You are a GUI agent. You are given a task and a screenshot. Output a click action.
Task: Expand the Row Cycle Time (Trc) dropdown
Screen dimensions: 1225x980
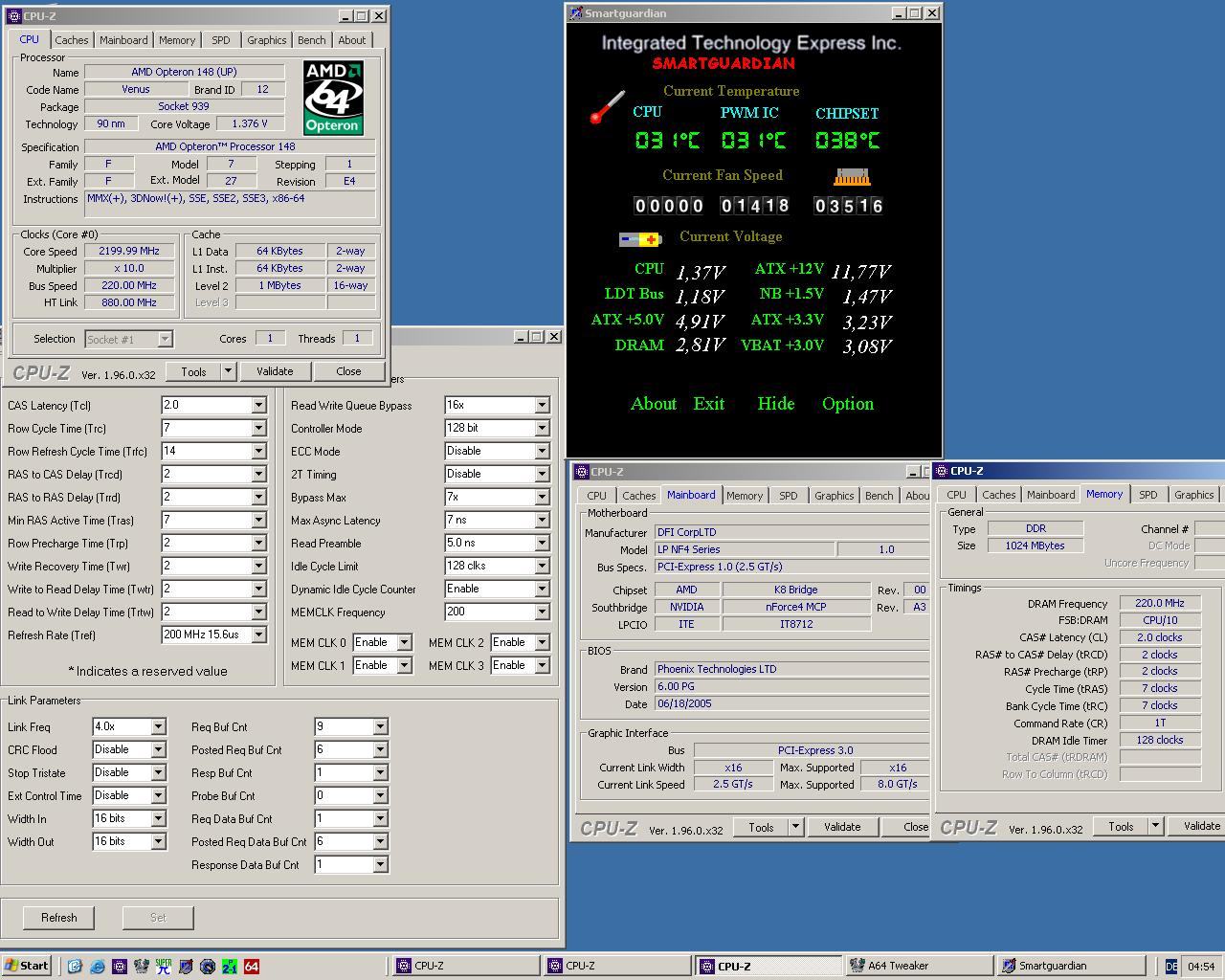pyautogui.click(x=258, y=428)
